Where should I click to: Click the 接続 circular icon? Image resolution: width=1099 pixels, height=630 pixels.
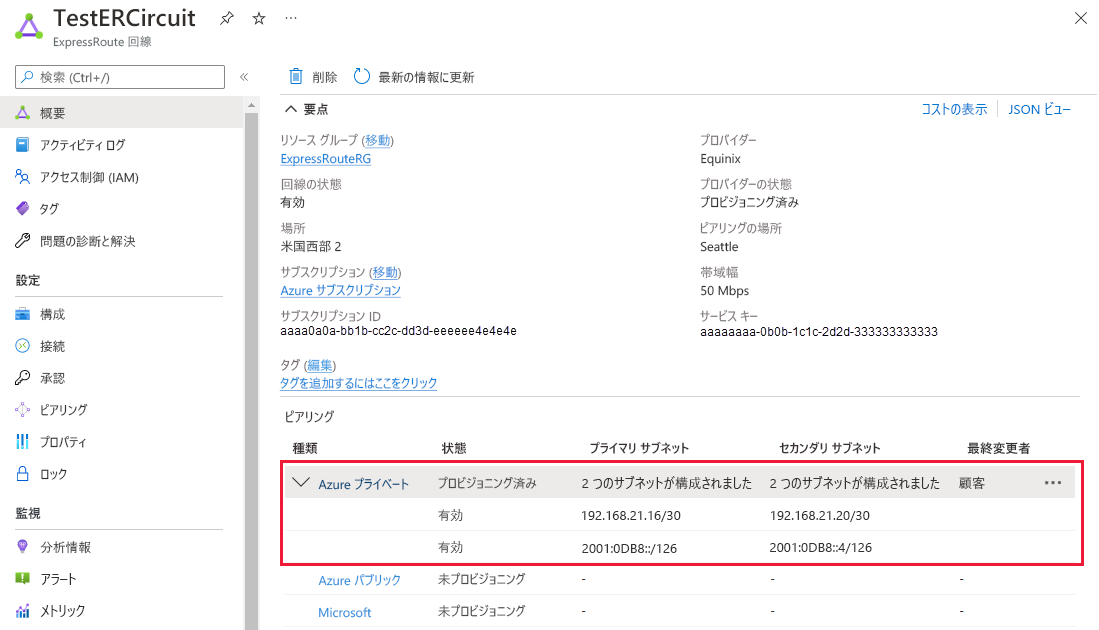click(x=22, y=346)
